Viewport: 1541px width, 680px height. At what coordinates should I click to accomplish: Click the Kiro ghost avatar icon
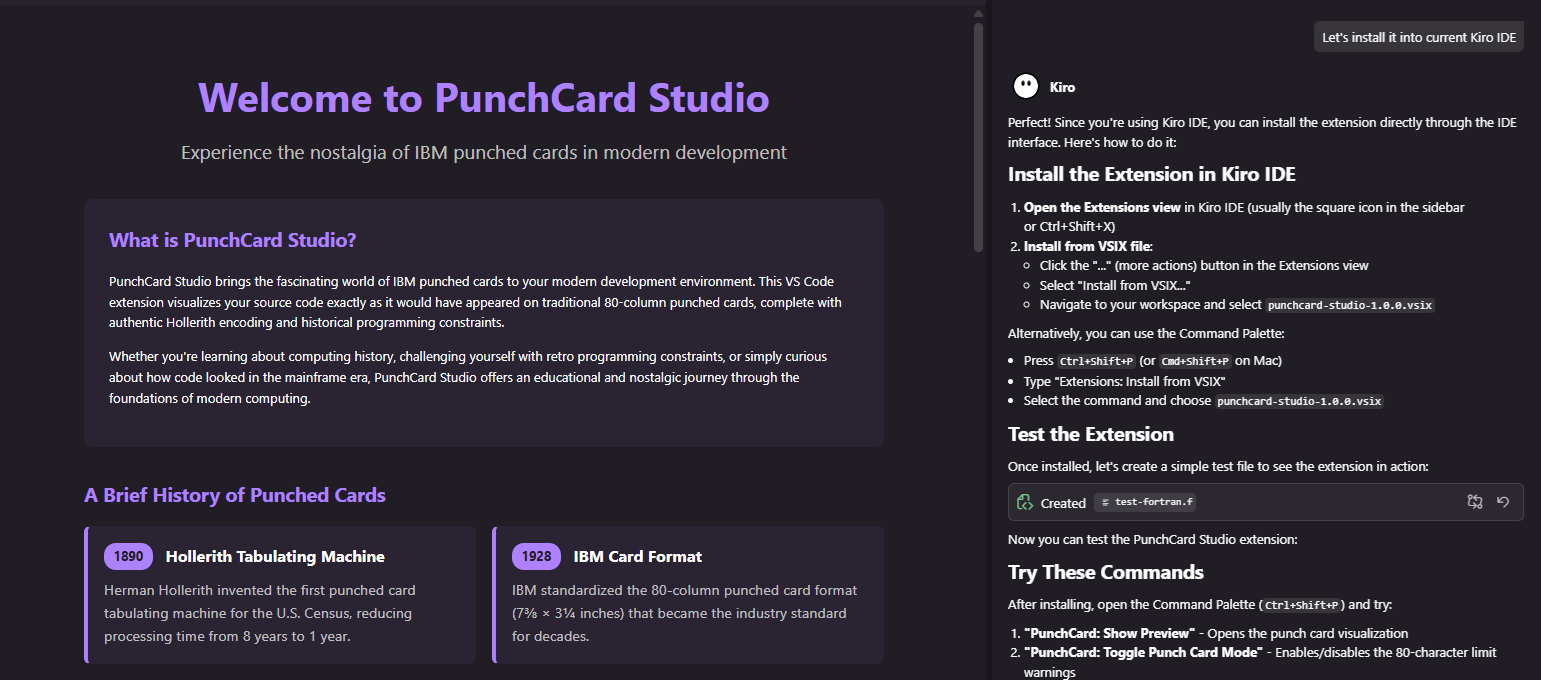click(1025, 87)
